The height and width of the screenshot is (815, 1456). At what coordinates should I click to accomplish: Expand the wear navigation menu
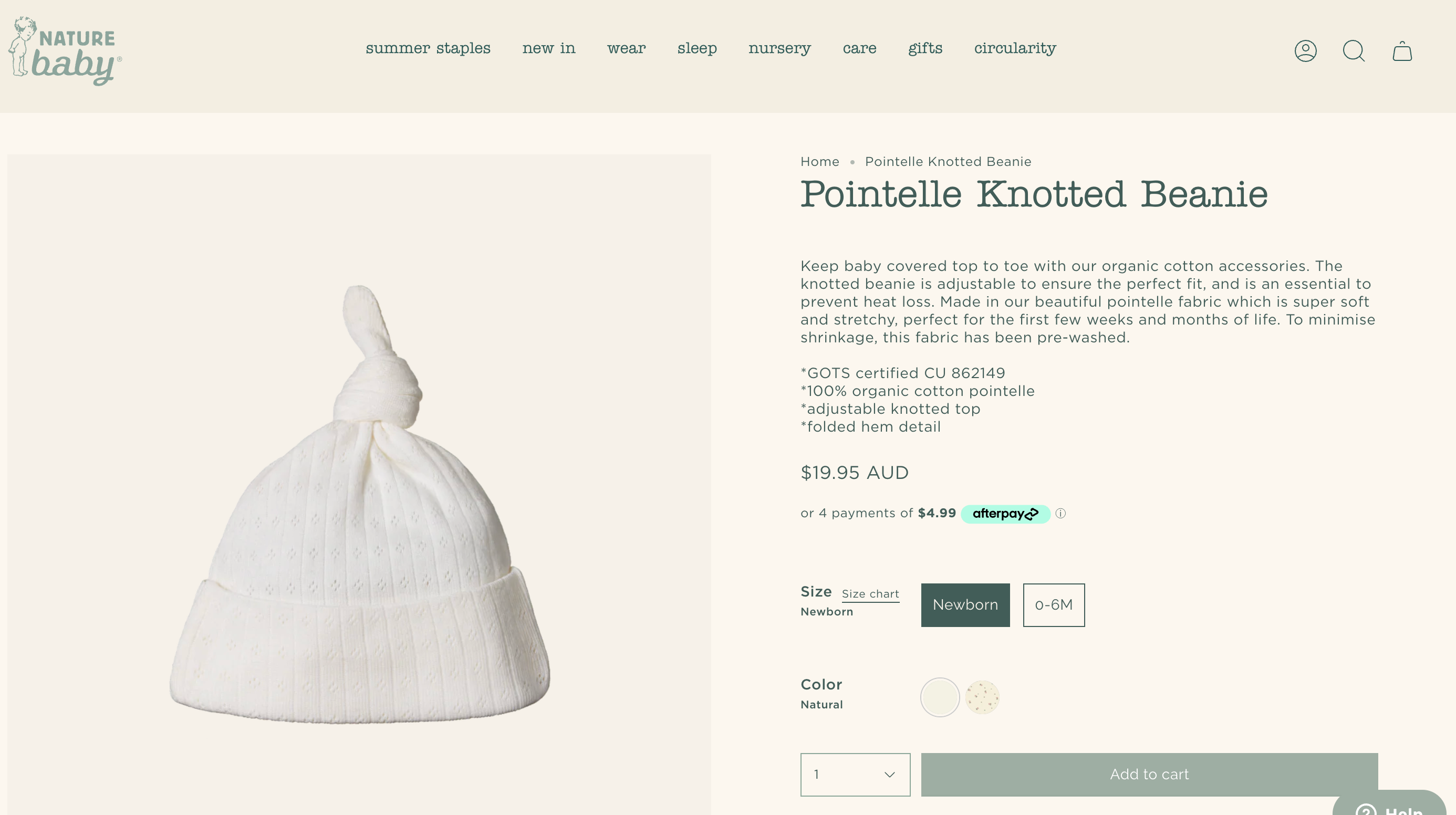(626, 49)
